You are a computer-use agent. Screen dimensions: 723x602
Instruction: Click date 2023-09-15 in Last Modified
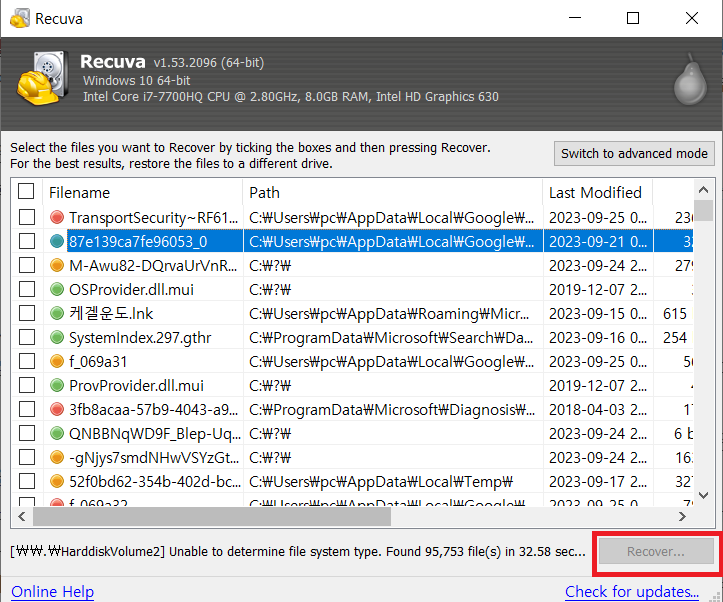click(598, 313)
